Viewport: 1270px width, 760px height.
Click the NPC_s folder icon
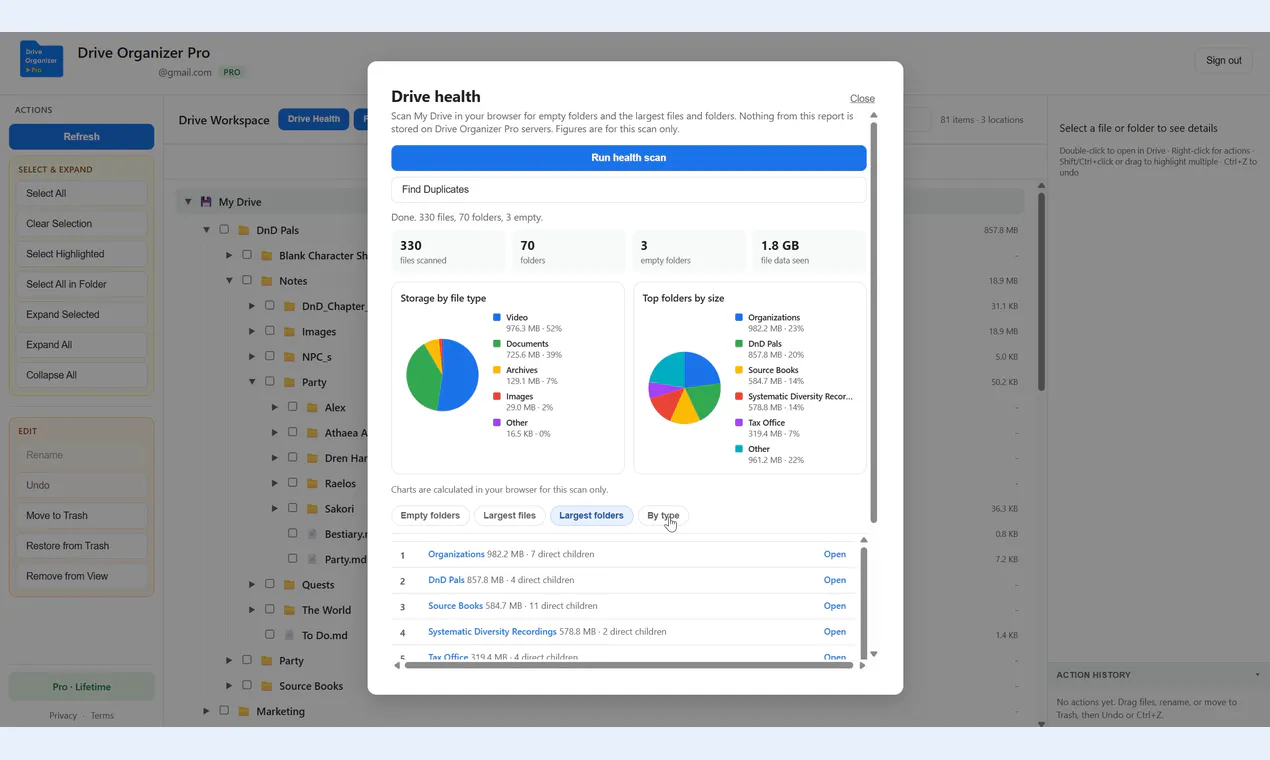[x=290, y=357]
